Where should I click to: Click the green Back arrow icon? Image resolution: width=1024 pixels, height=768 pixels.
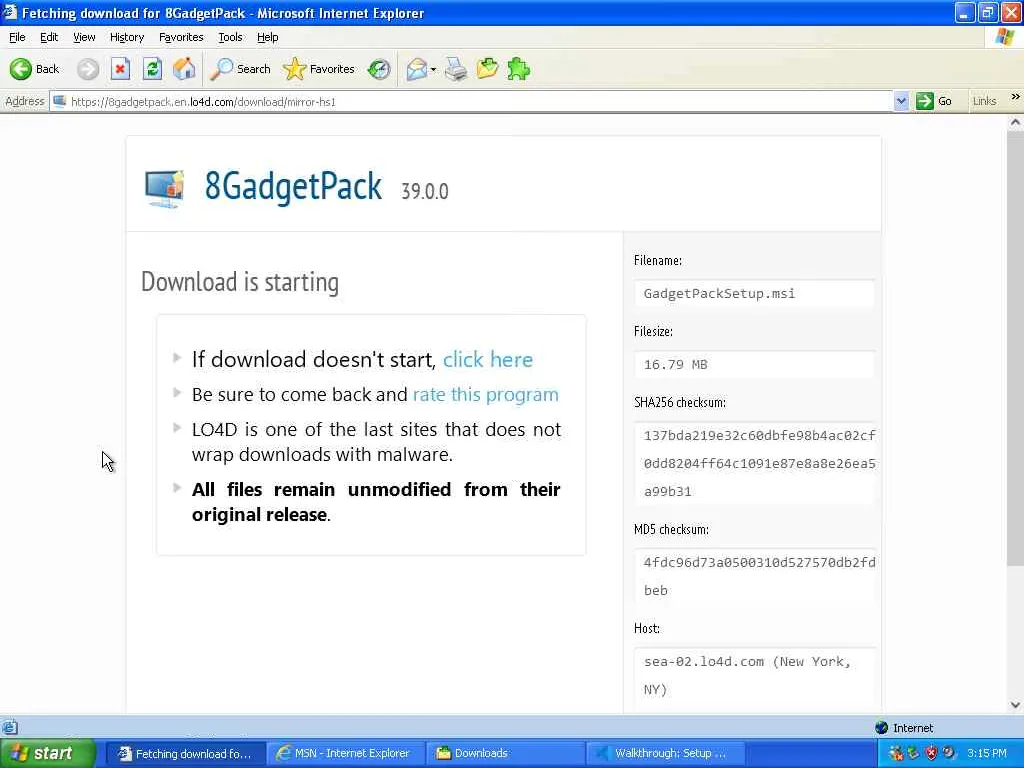tap(20, 69)
